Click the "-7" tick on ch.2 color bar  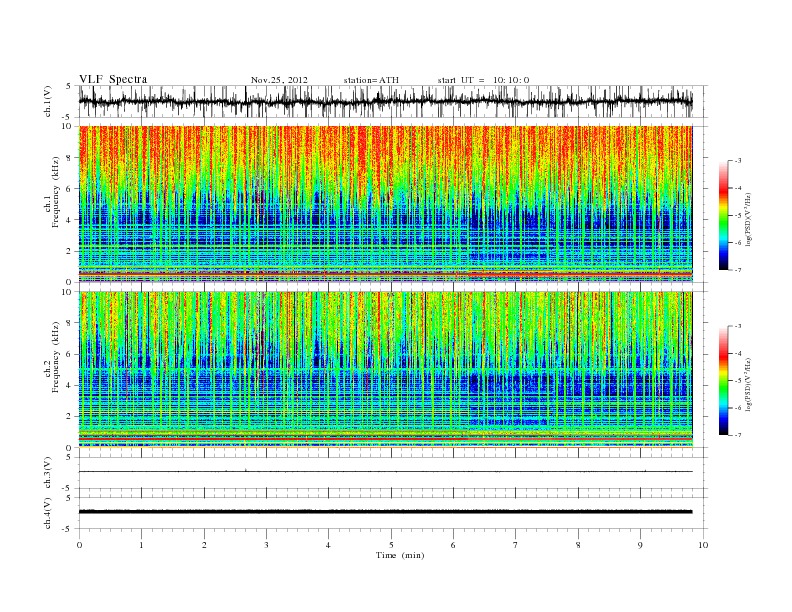738,435
